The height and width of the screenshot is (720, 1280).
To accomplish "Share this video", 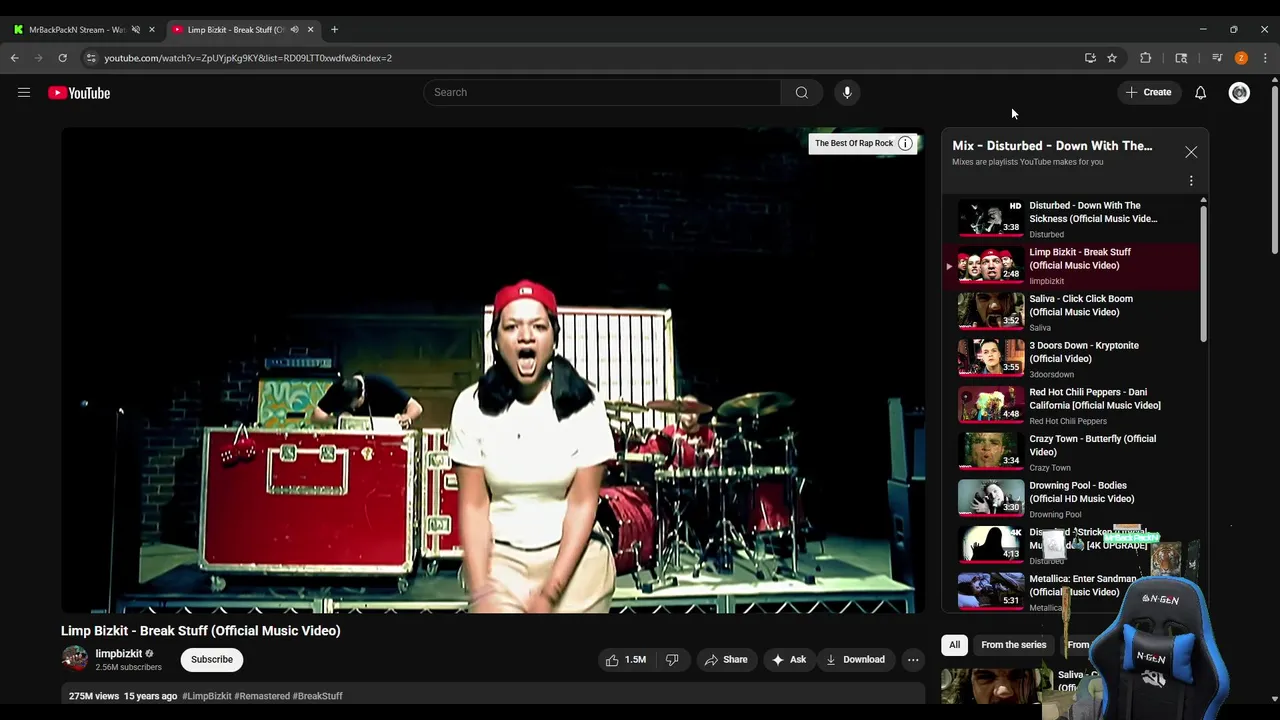I will (x=726, y=660).
